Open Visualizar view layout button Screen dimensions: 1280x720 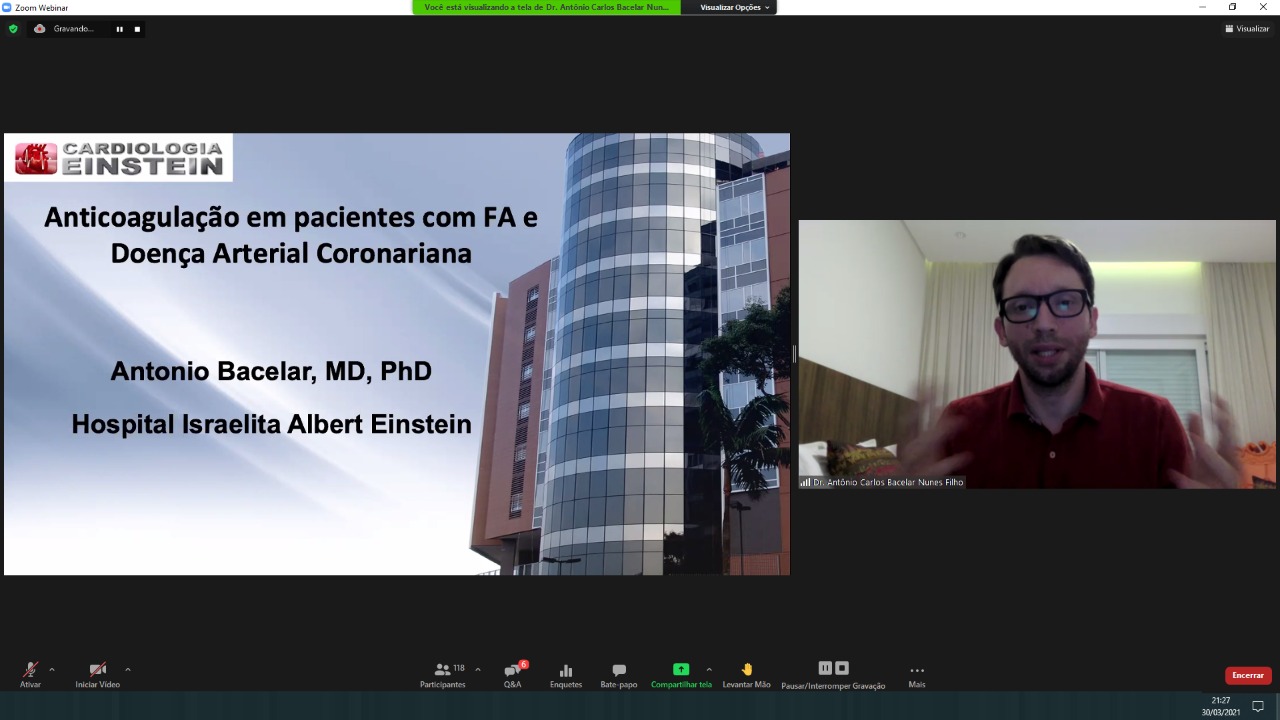[x=1247, y=29]
